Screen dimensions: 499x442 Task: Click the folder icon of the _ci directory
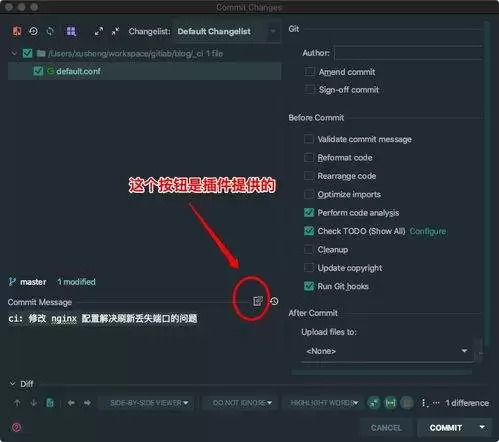[x=41, y=53]
